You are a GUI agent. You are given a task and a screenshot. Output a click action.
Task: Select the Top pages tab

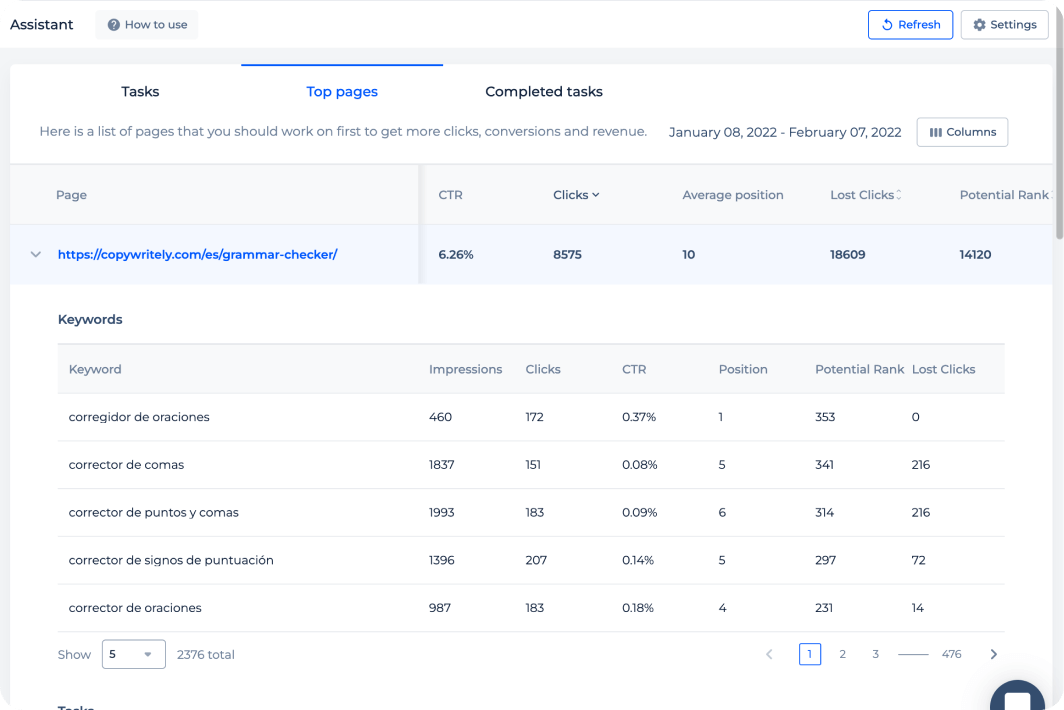[x=342, y=92]
